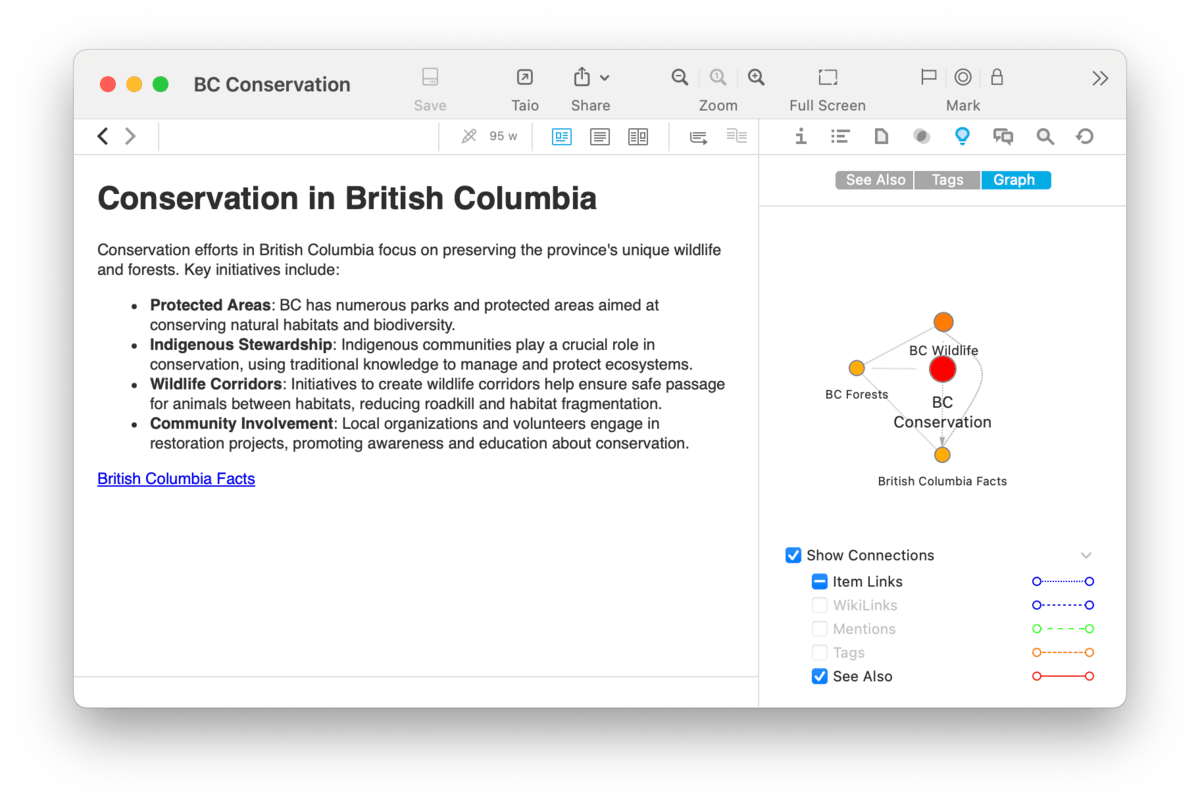The height and width of the screenshot is (805, 1200).
Task: Expand toolbar overflow double-chevron
Action: pyautogui.click(x=1100, y=78)
